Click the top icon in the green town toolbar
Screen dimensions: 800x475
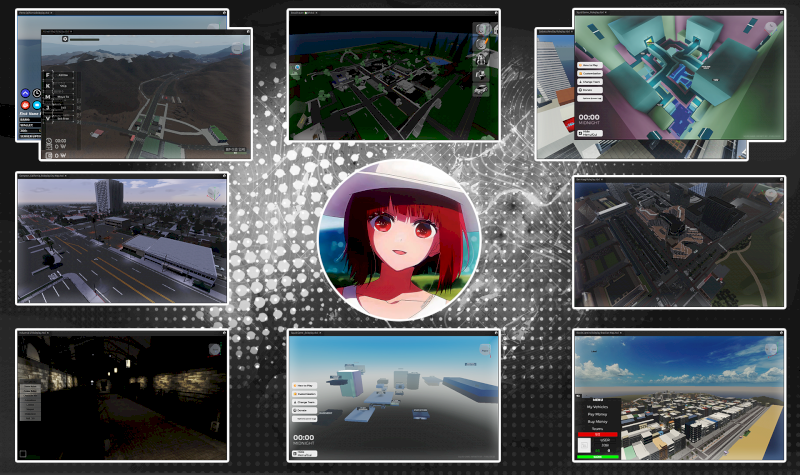481,29
